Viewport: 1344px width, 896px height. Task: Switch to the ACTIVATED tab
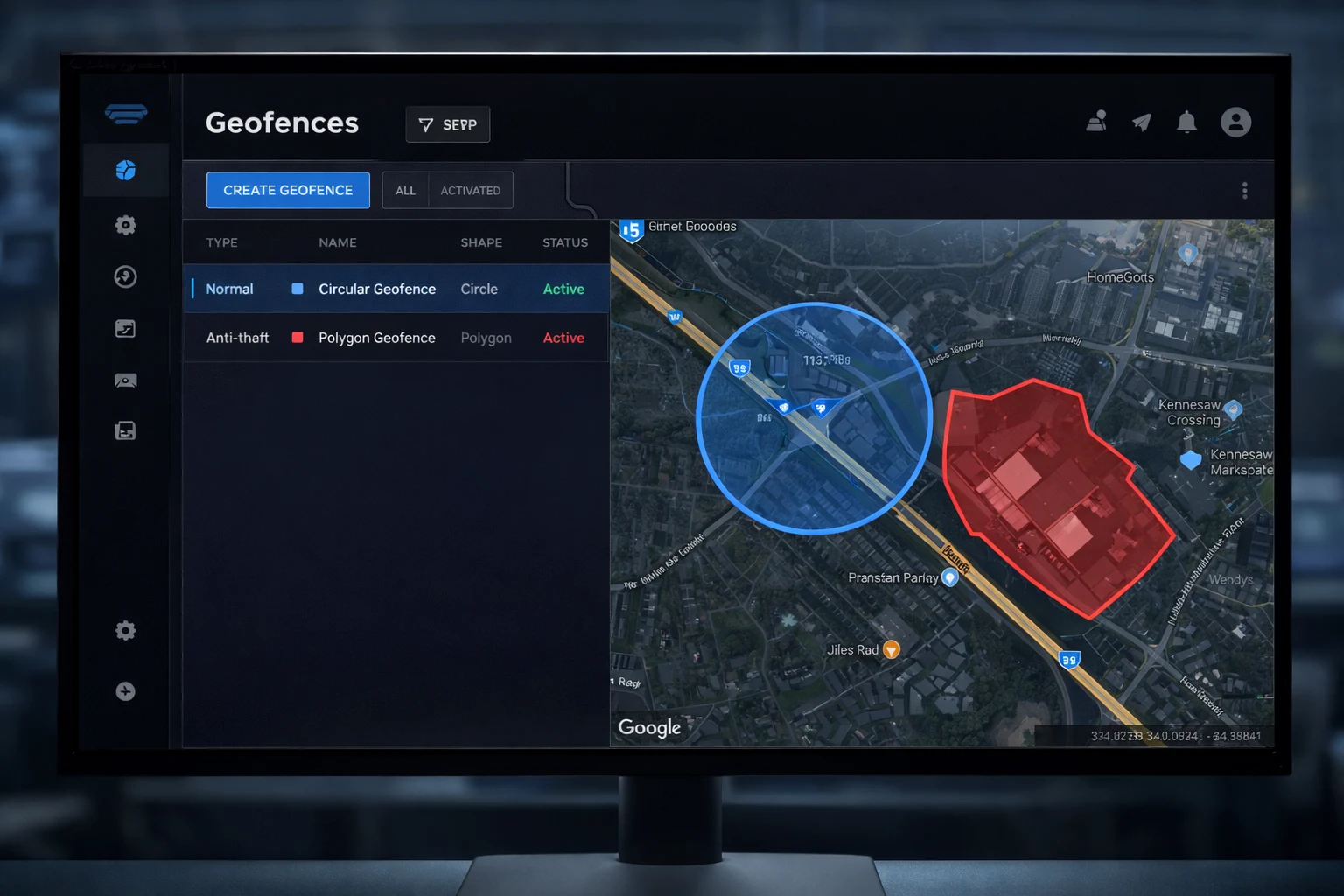[470, 191]
